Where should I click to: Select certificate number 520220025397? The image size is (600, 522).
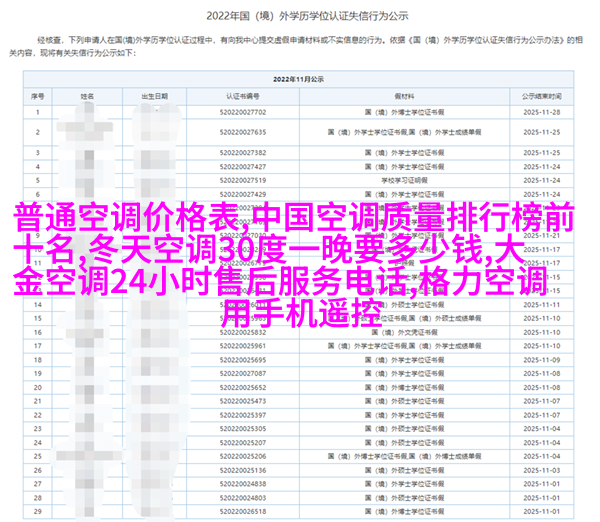pos(243,415)
